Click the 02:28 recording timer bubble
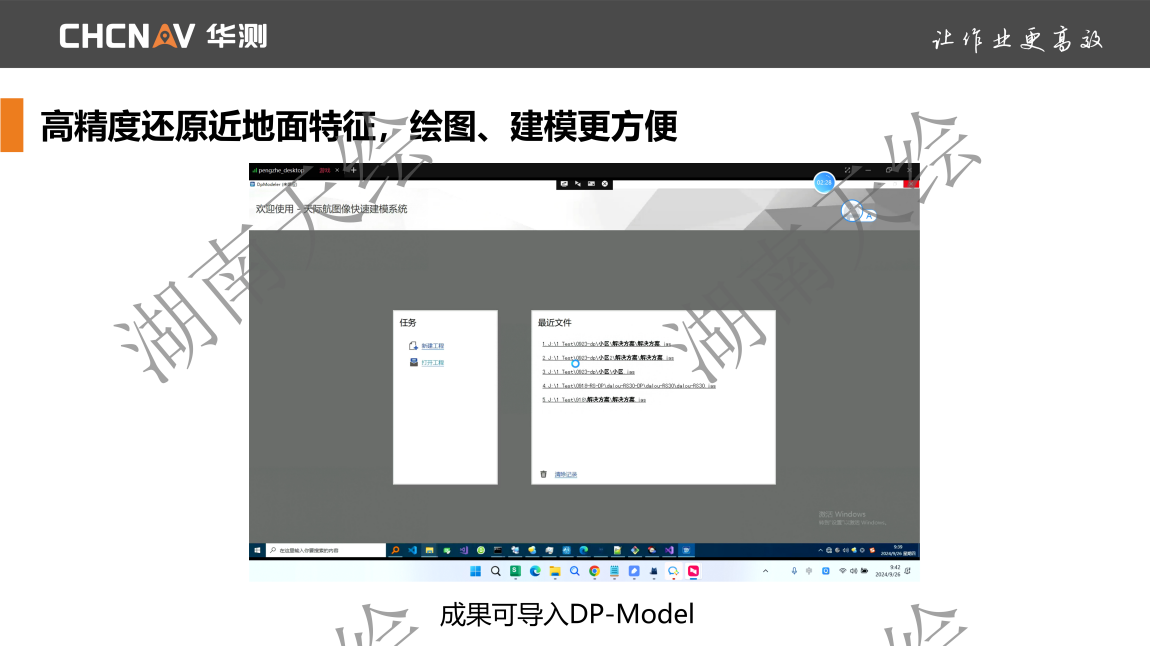The image size is (1150, 646). (x=824, y=183)
